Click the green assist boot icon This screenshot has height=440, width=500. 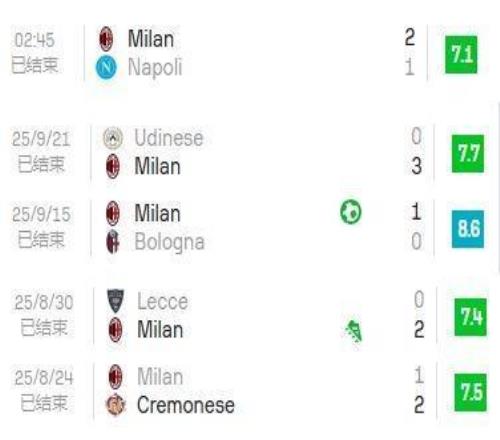[354, 331]
